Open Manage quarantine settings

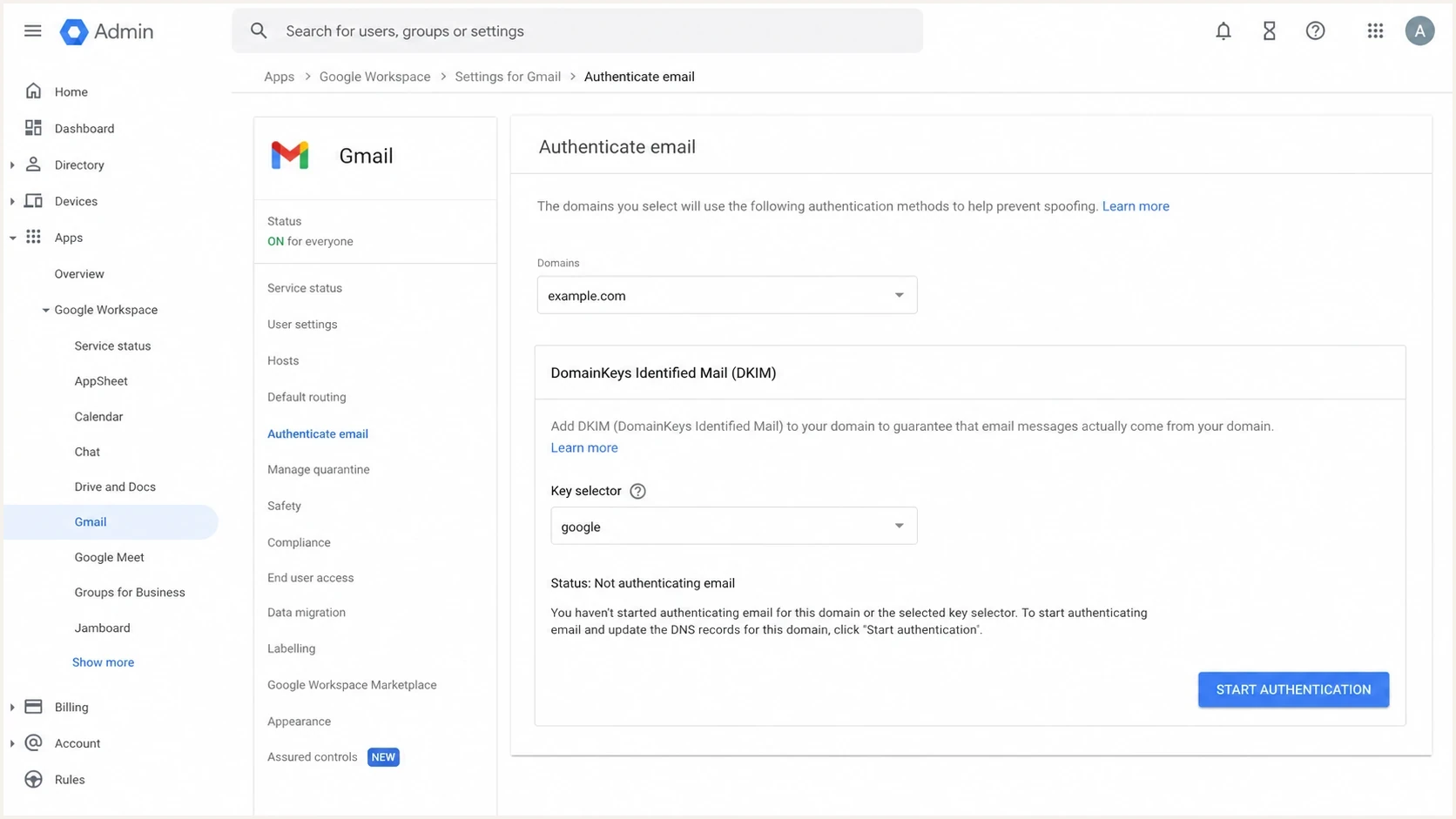click(x=319, y=469)
